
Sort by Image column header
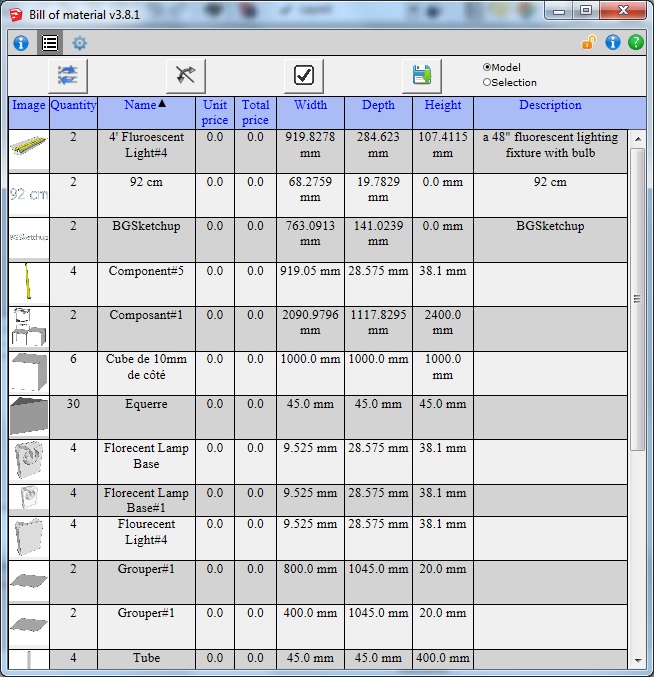[28, 113]
